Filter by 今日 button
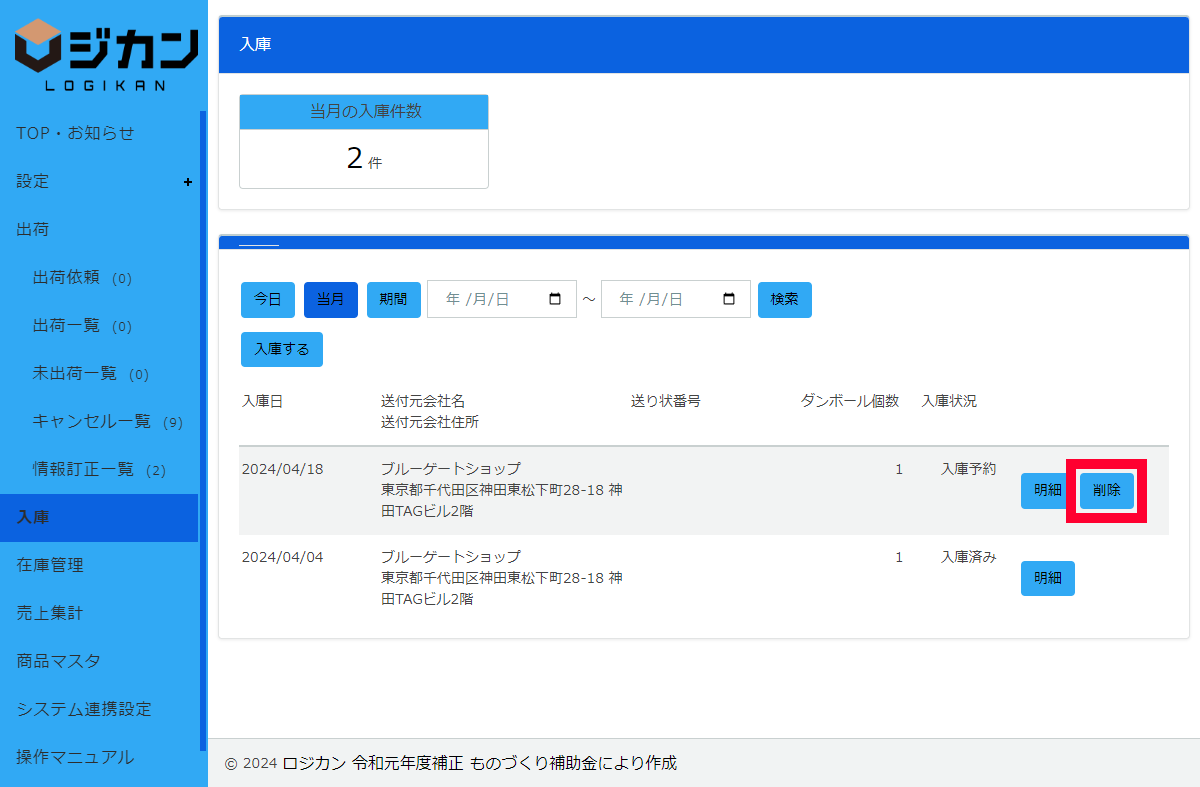This screenshot has height=787, width=1200. tap(267, 299)
